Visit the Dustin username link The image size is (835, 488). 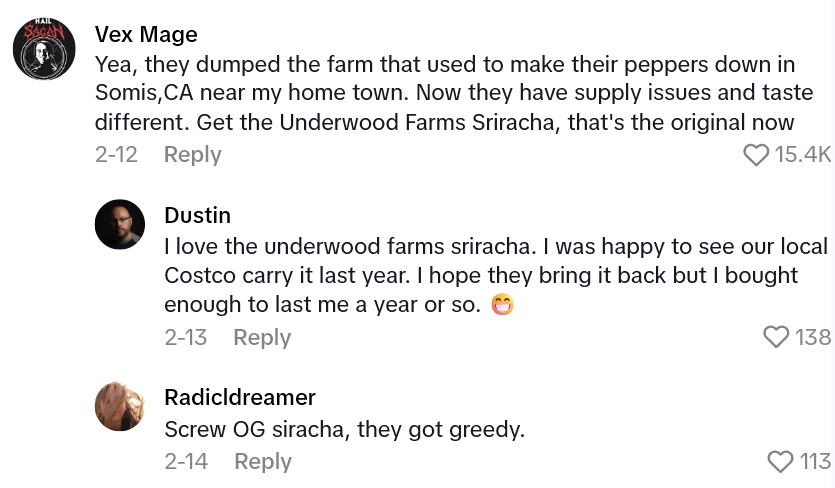click(x=197, y=215)
